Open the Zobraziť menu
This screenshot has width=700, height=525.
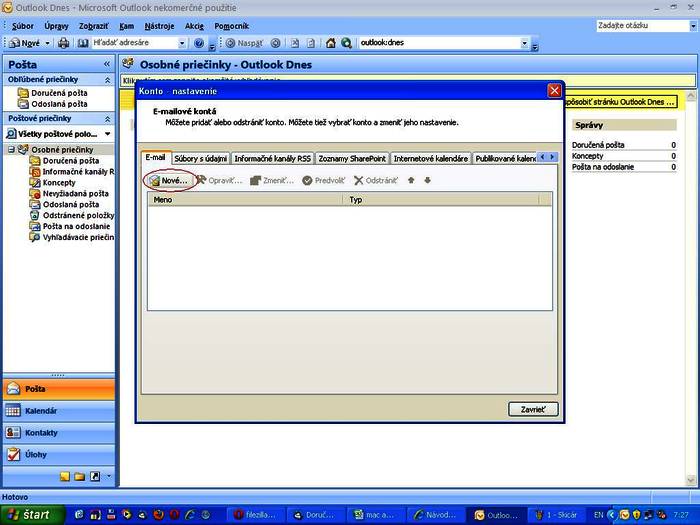(93, 26)
